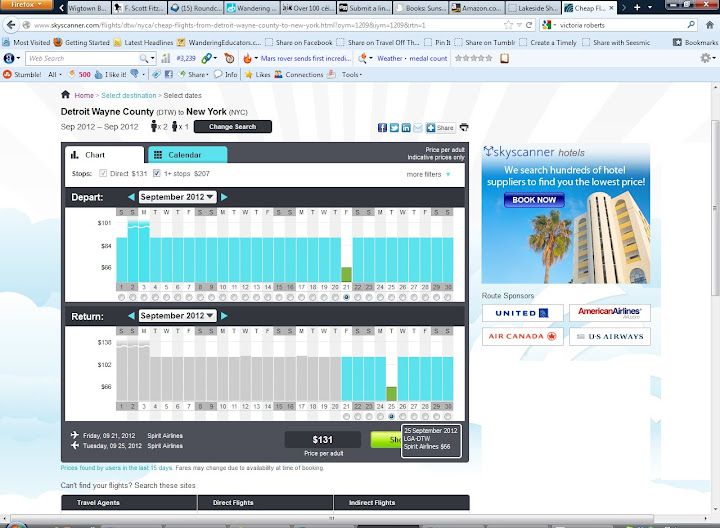Open Depart month September 2012 dropdown
The image size is (720, 528).
177,197
